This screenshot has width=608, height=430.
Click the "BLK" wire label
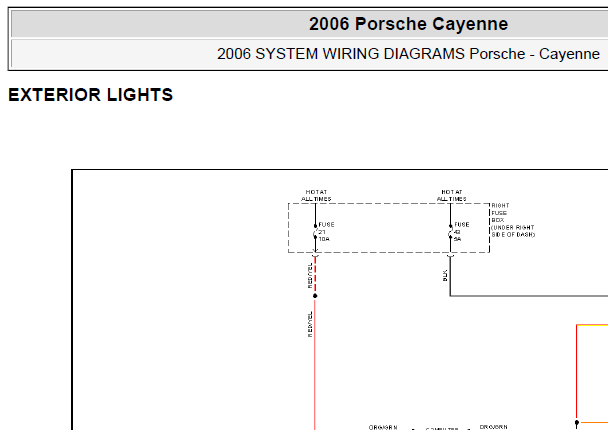pos(445,275)
